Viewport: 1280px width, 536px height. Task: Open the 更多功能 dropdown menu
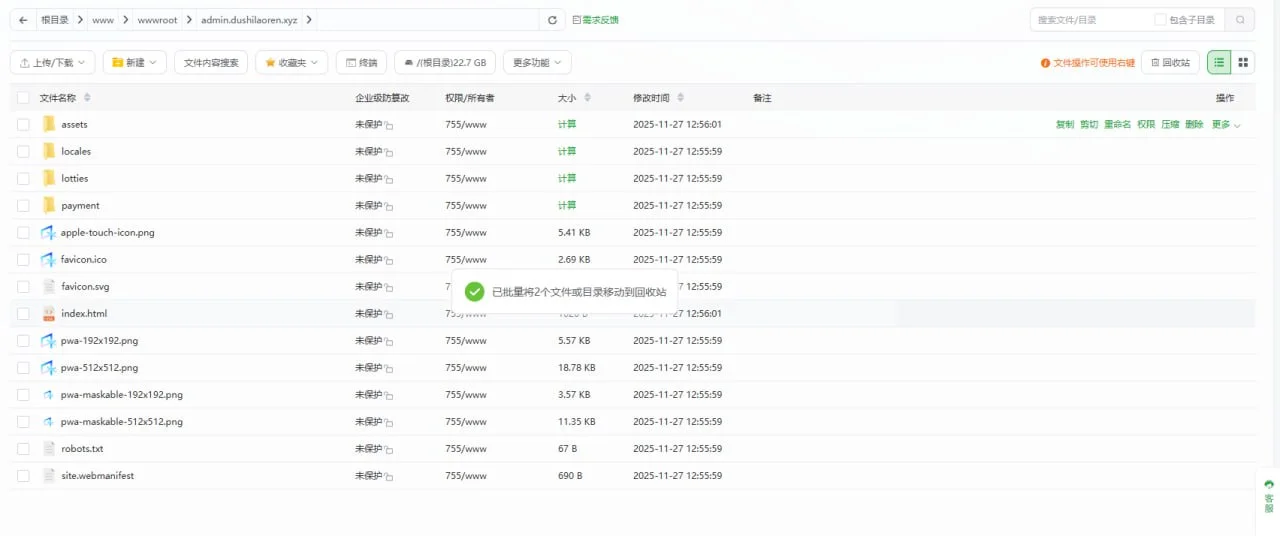[x=537, y=62]
